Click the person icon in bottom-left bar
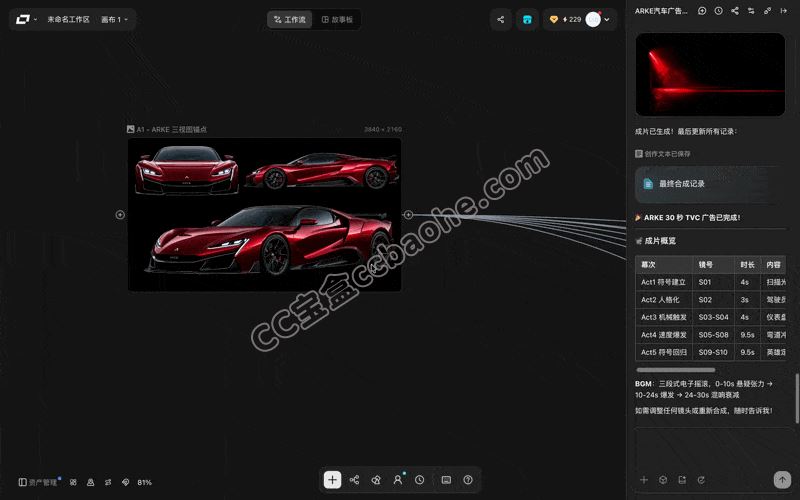 pyautogui.click(x=90, y=482)
